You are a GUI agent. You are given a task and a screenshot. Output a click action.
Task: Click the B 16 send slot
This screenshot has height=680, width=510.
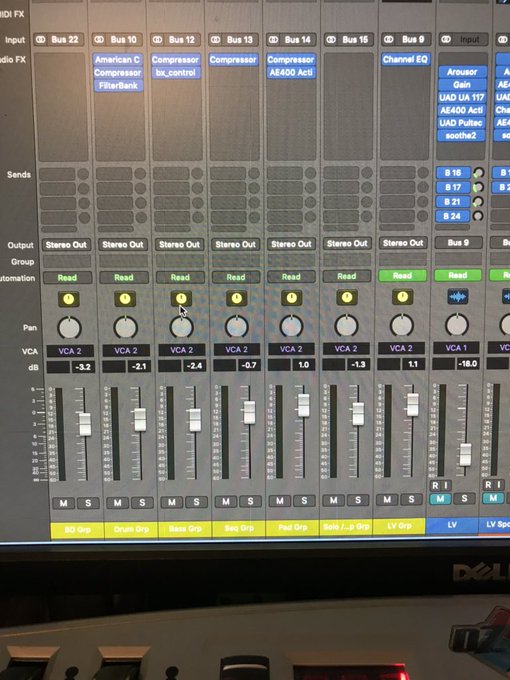pyautogui.click(x=453, y=173)
